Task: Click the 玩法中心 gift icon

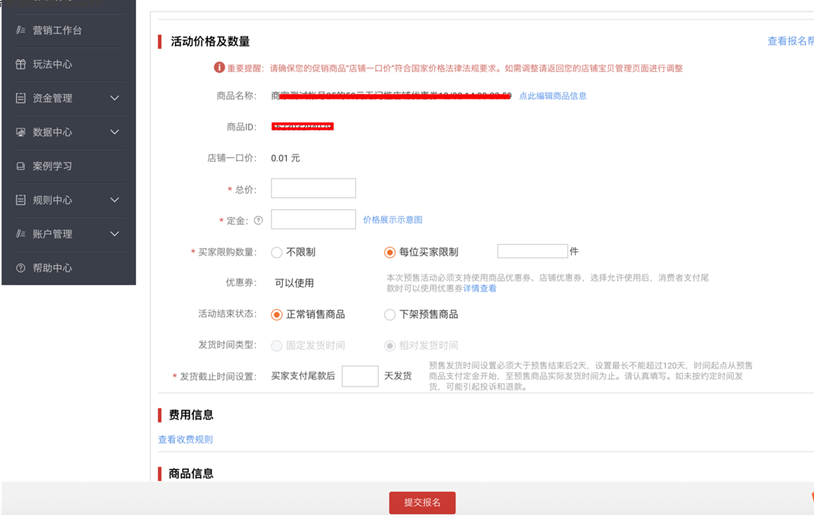Action: pyautogui.click(x=21, y=64)
